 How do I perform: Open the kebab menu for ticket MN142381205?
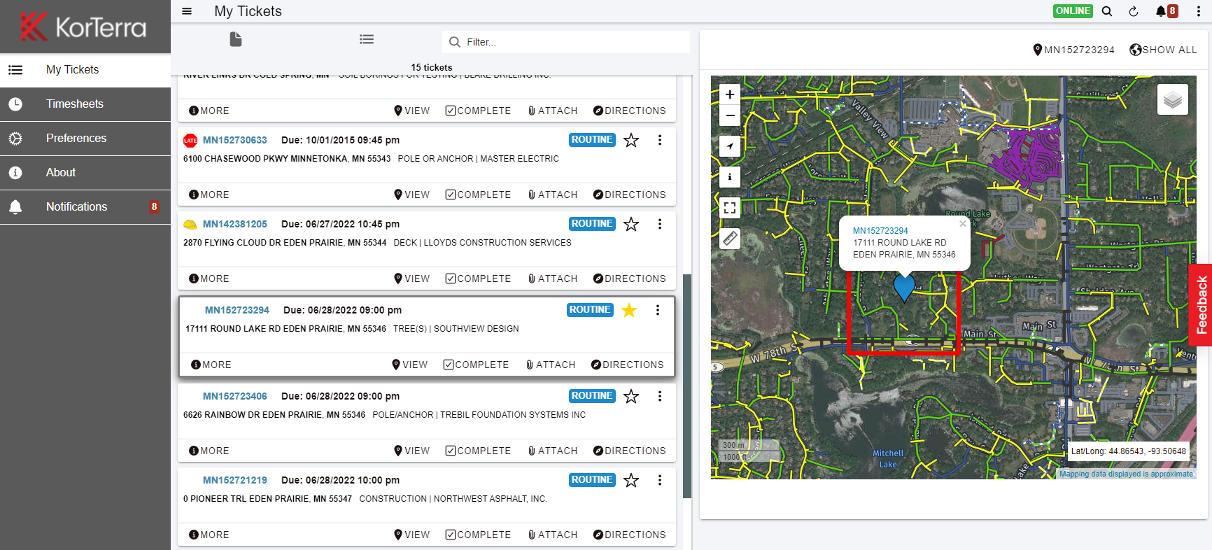pyautogui.click(x=659, y=224)
